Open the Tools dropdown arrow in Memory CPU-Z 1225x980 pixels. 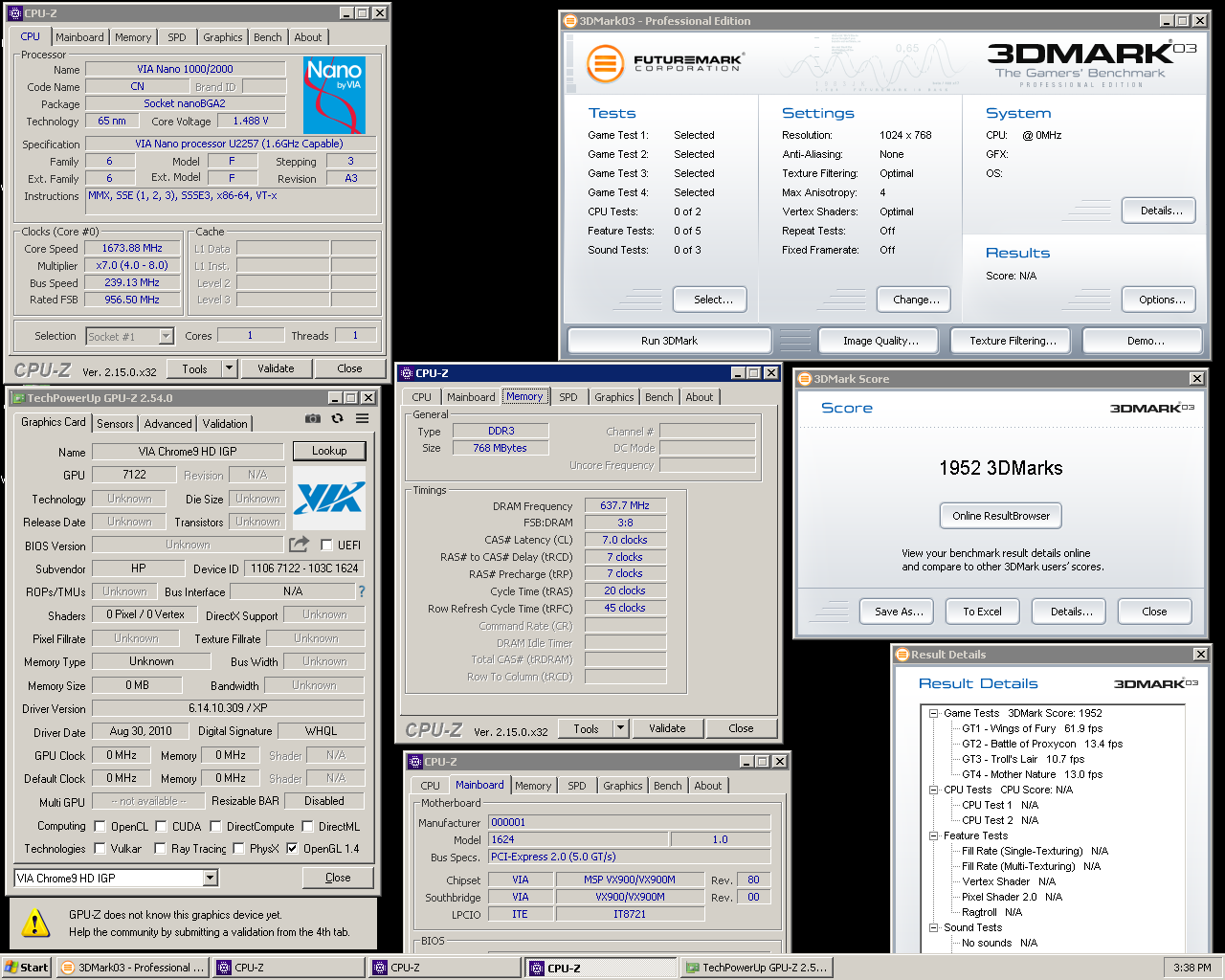point(620,728)
